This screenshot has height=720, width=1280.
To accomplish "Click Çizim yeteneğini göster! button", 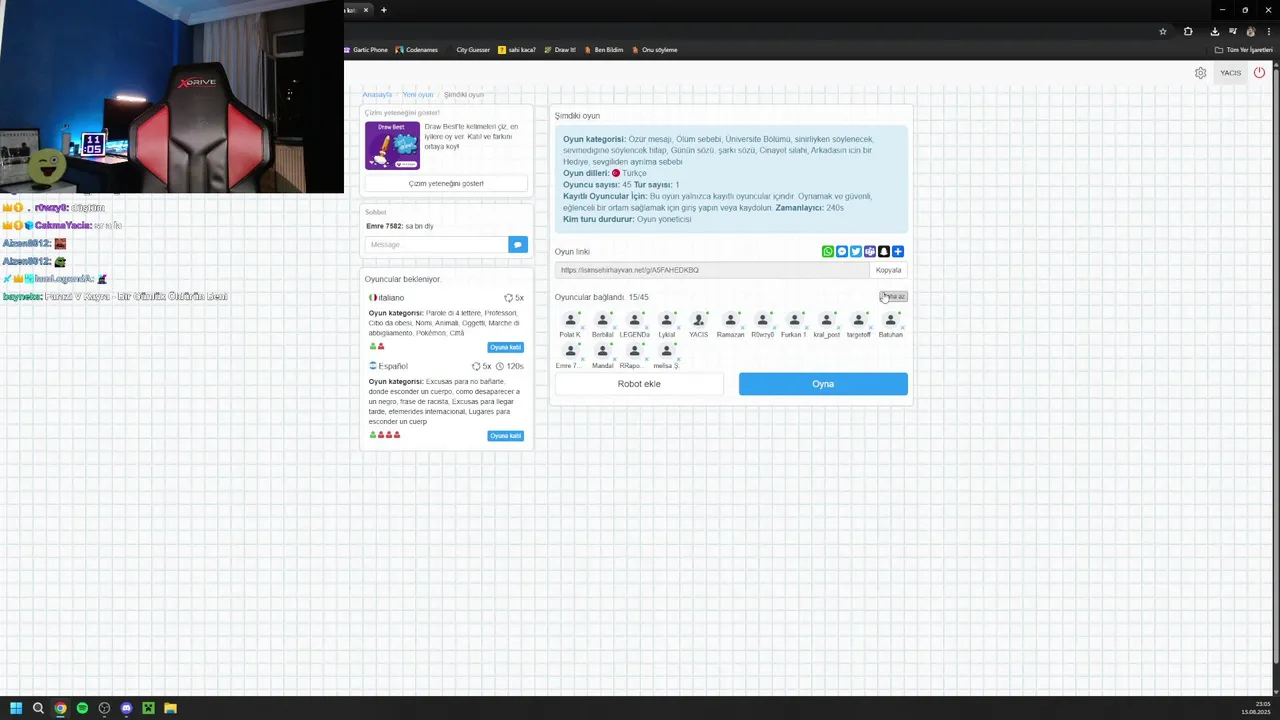I will pos(446,184).
